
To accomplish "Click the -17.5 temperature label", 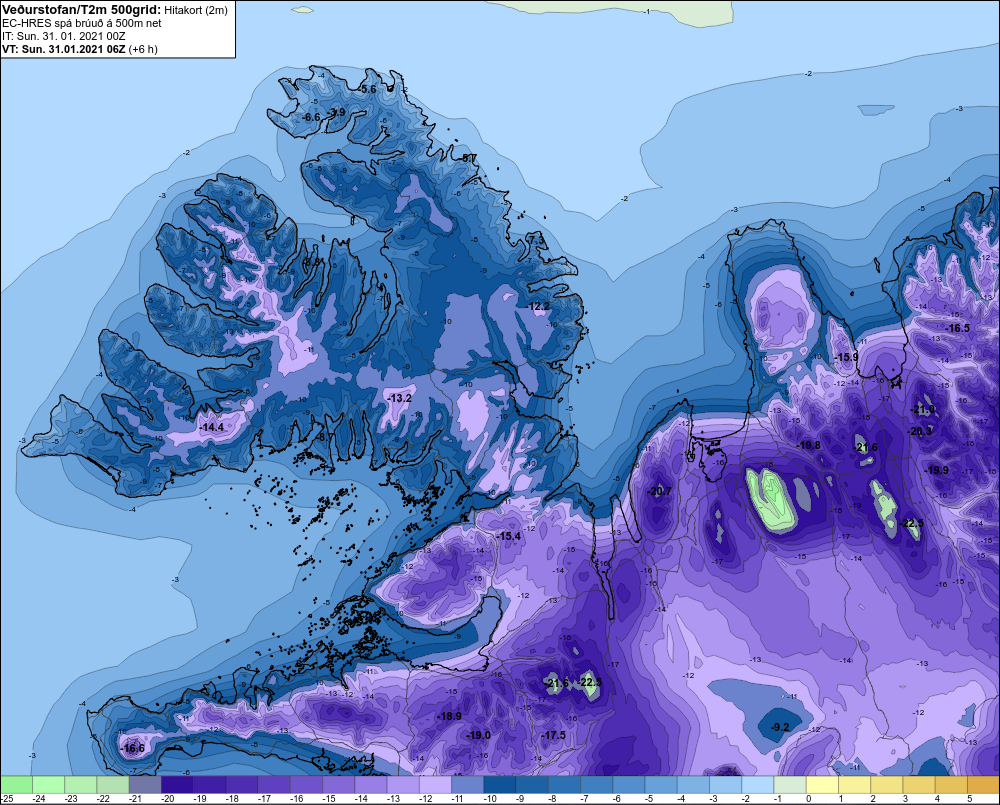I will pos(554,735).
